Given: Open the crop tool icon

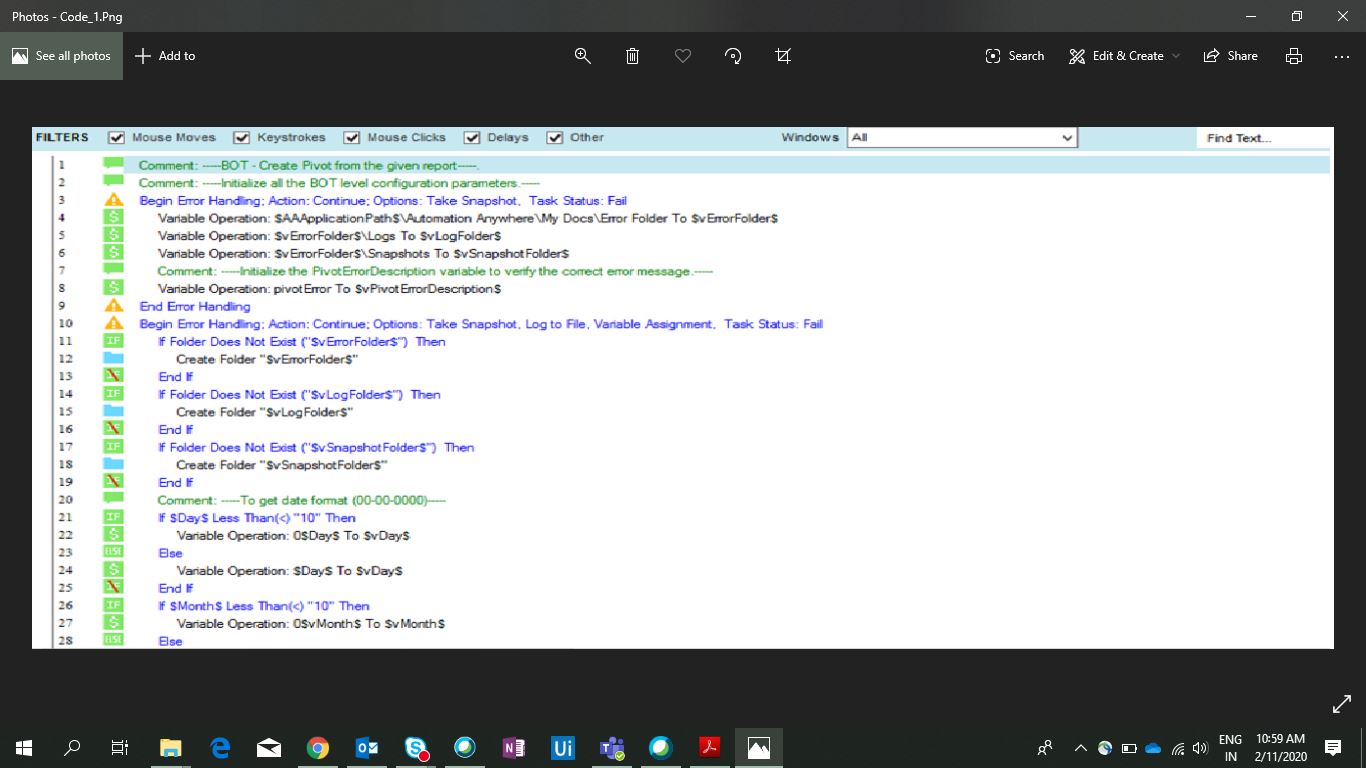Looking at the screenshot, I should (x=783, y=56).
